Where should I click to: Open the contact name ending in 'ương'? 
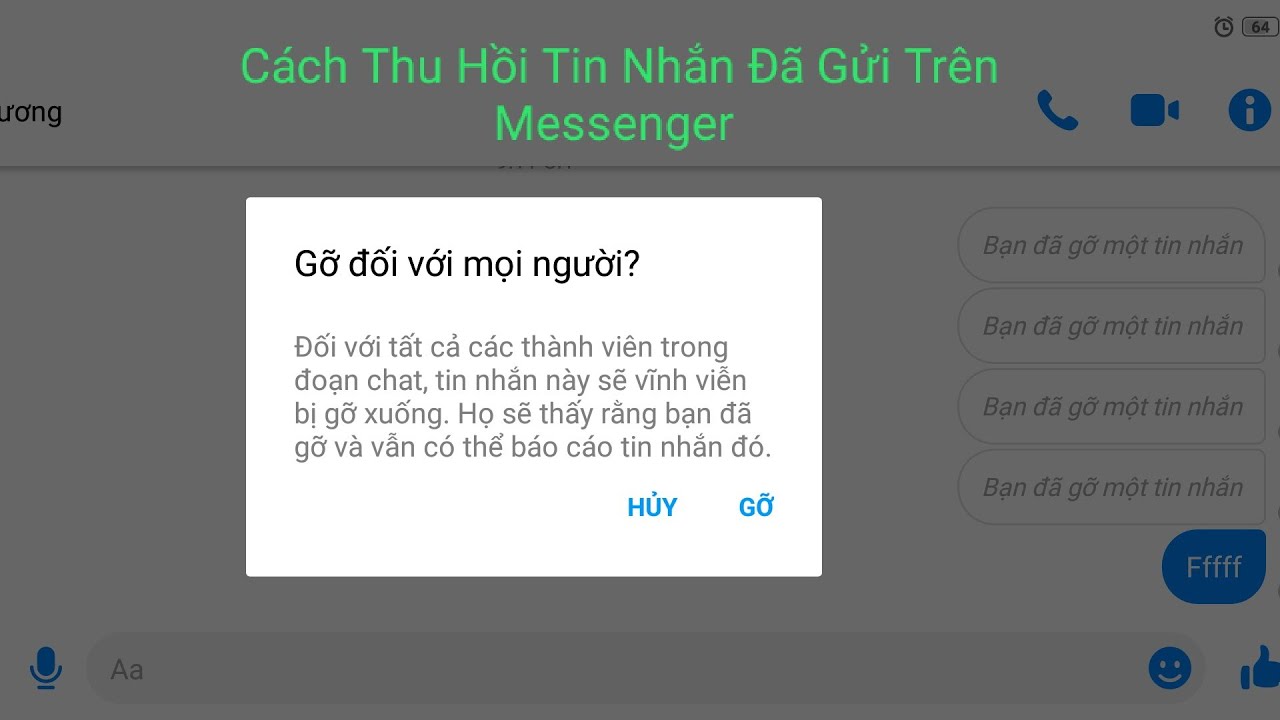tap(31, 111)
